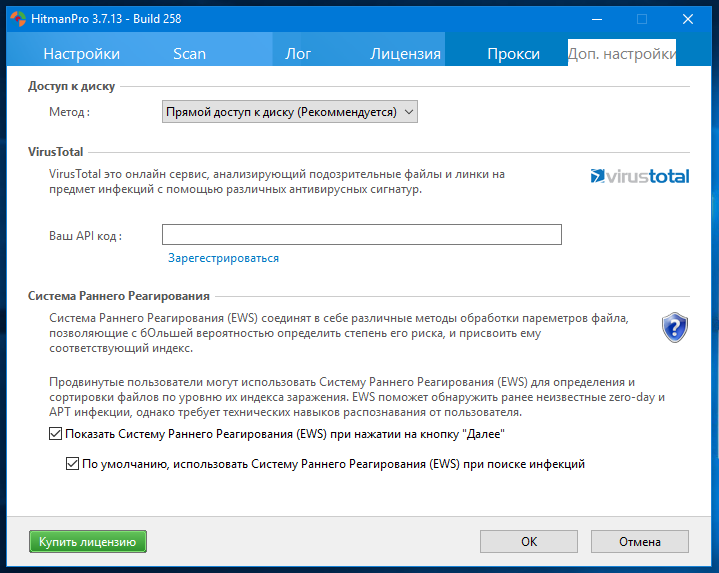
Task: Toggle 'По умолчанию, использовать' EWS checkbox
Action: tap(72, 464)
